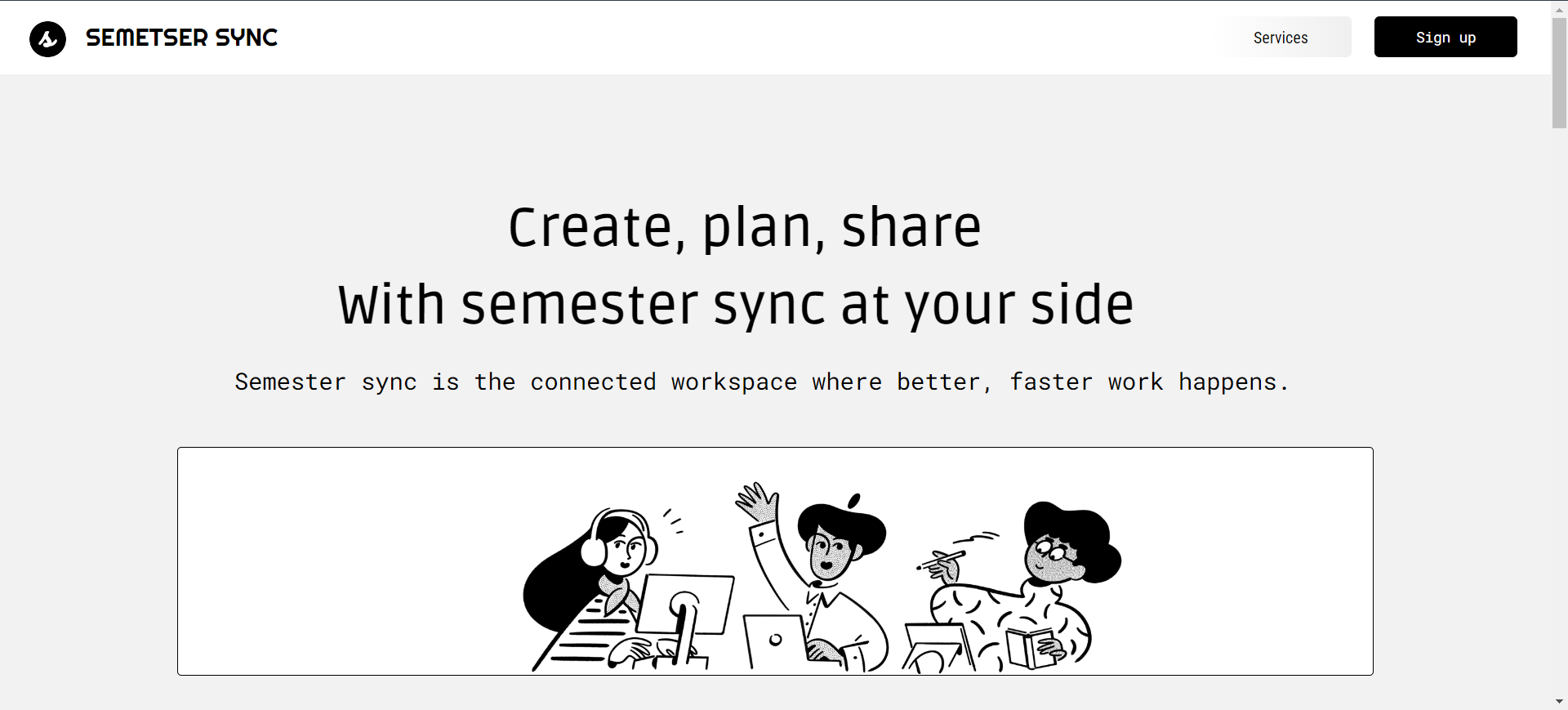Image resolution: width=1568 pixels, height=710 pixels.
Task: Click the laptop in the illustration
Action: pyautogui.click(x=774, y=643)
